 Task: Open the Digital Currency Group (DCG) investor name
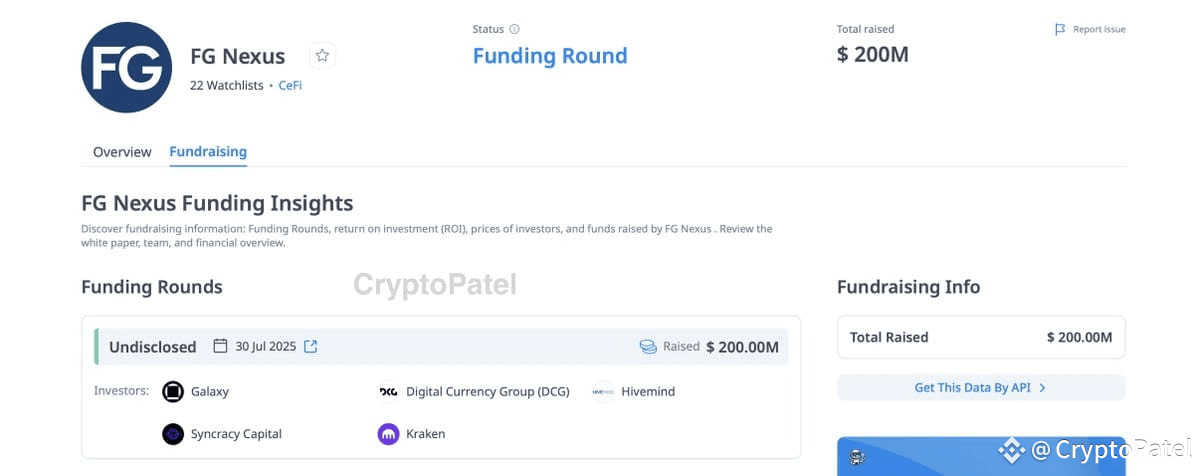coord(487,392)
